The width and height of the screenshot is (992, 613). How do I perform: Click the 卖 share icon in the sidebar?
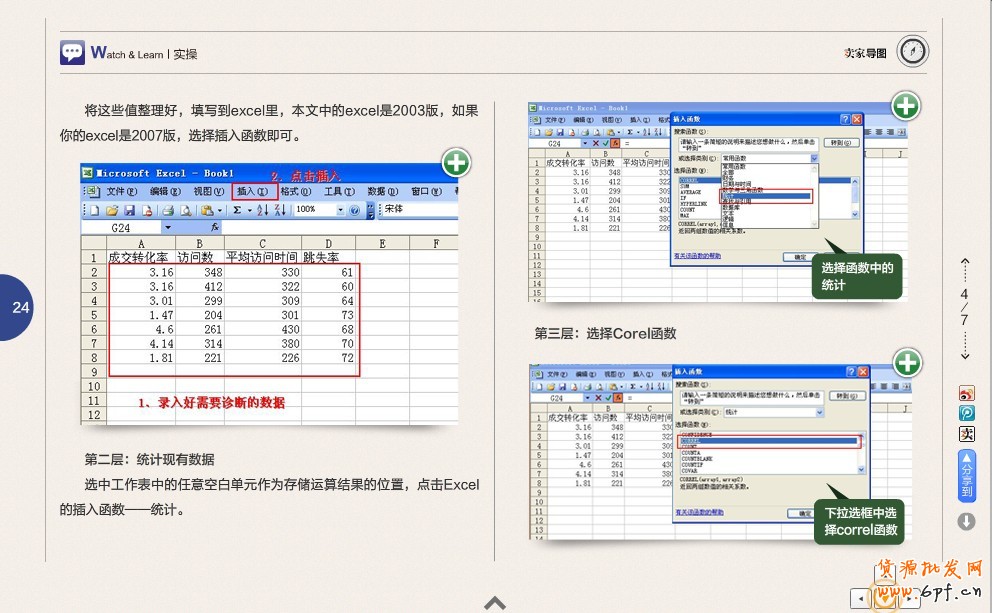point(966,434)
